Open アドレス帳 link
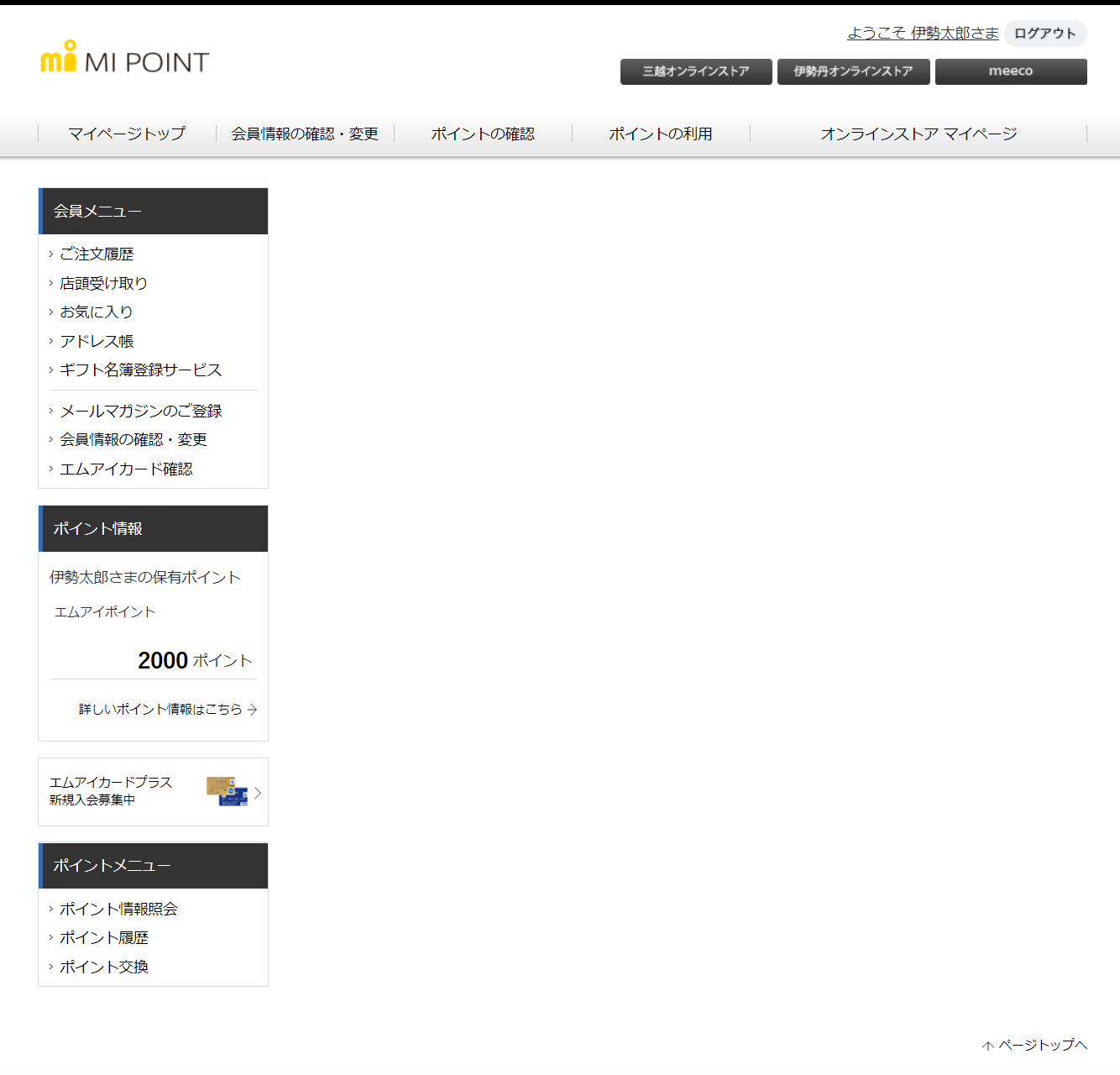Viewport: 1120px width, 1075px height. click(x=97, y=341)
